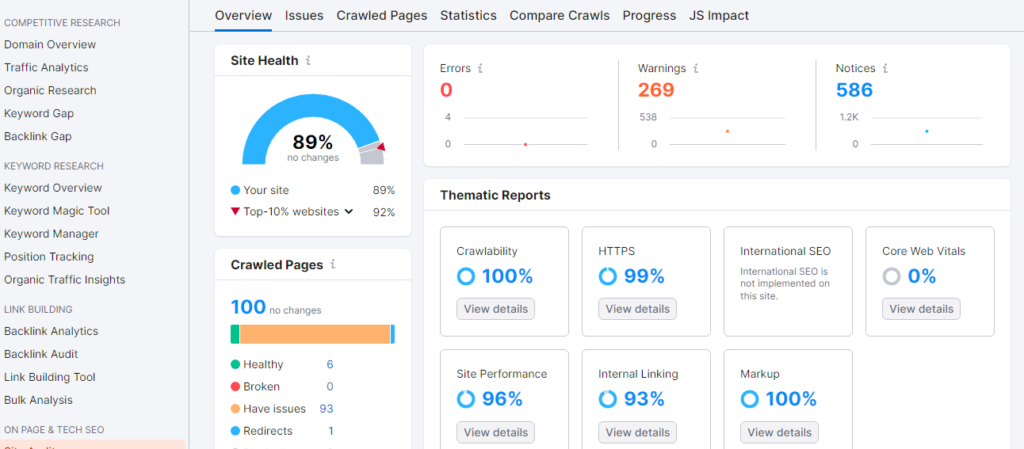The image size is (1024, 449).
Task: Click View details under Crawlability
Action: coord(496,309)
